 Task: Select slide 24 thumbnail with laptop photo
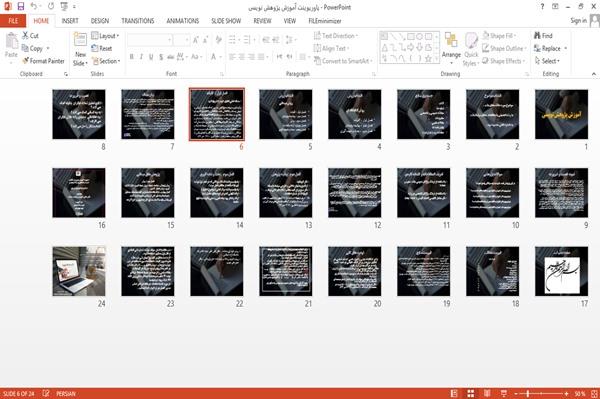tap(79, 271)
